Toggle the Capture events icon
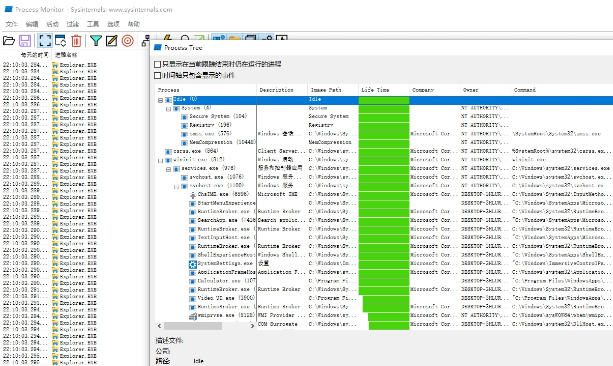 (45, 41)
